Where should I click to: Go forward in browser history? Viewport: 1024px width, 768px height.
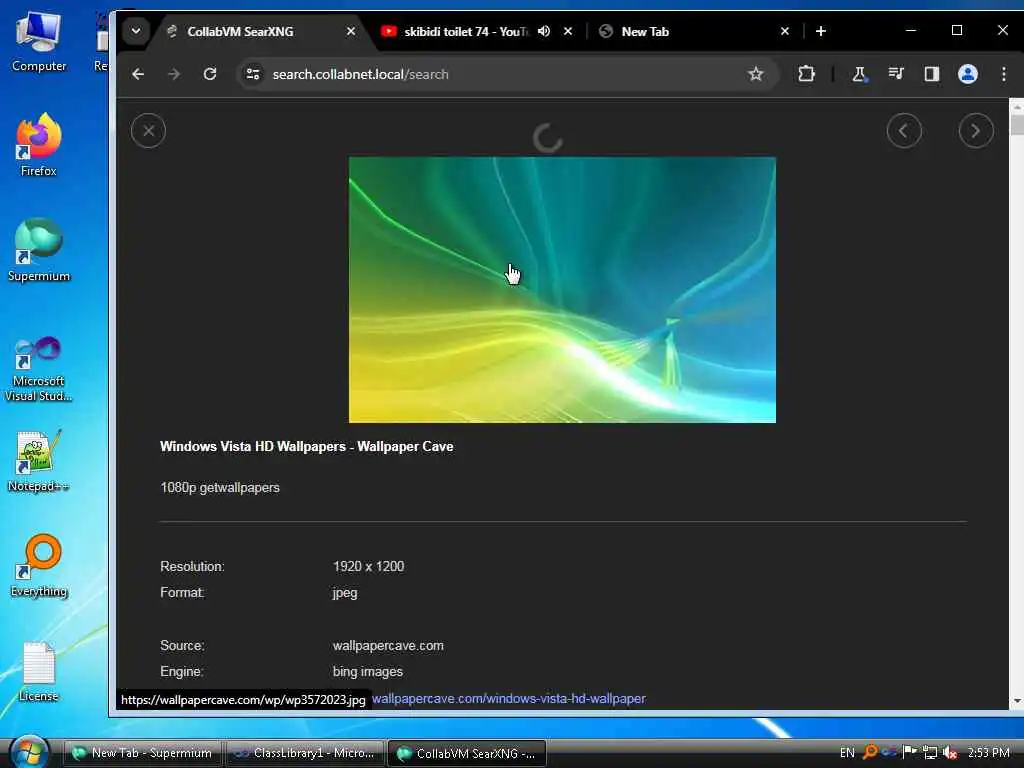(x=174, y=74)
